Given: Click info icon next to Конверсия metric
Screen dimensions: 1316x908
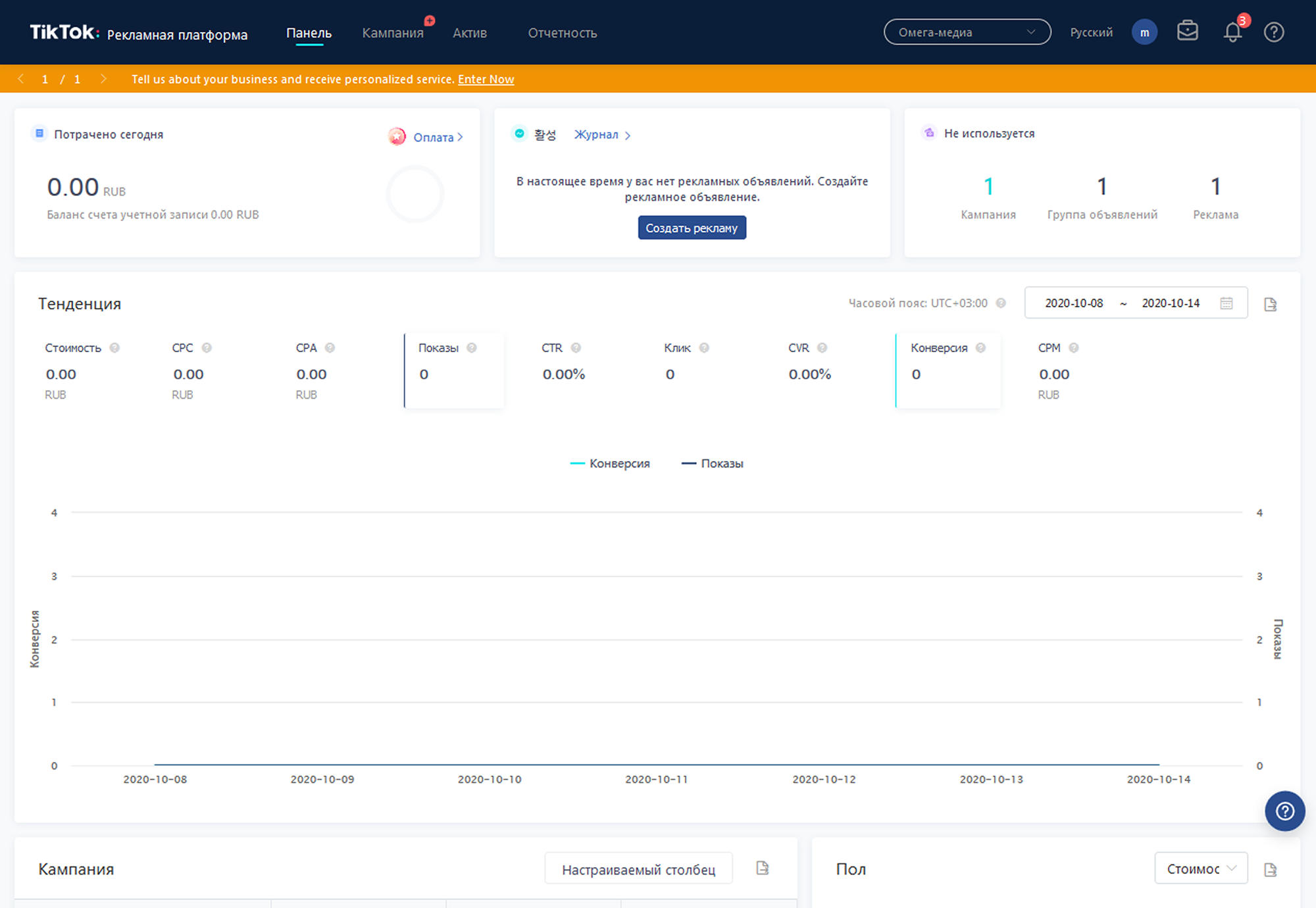Looking at the screenshot, I should coord(980,348).
